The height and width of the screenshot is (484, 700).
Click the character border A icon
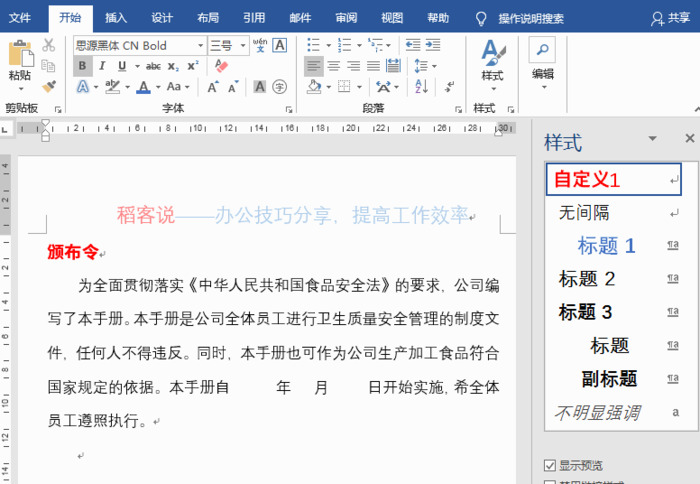pyautogui.click(x=280, y=46)
